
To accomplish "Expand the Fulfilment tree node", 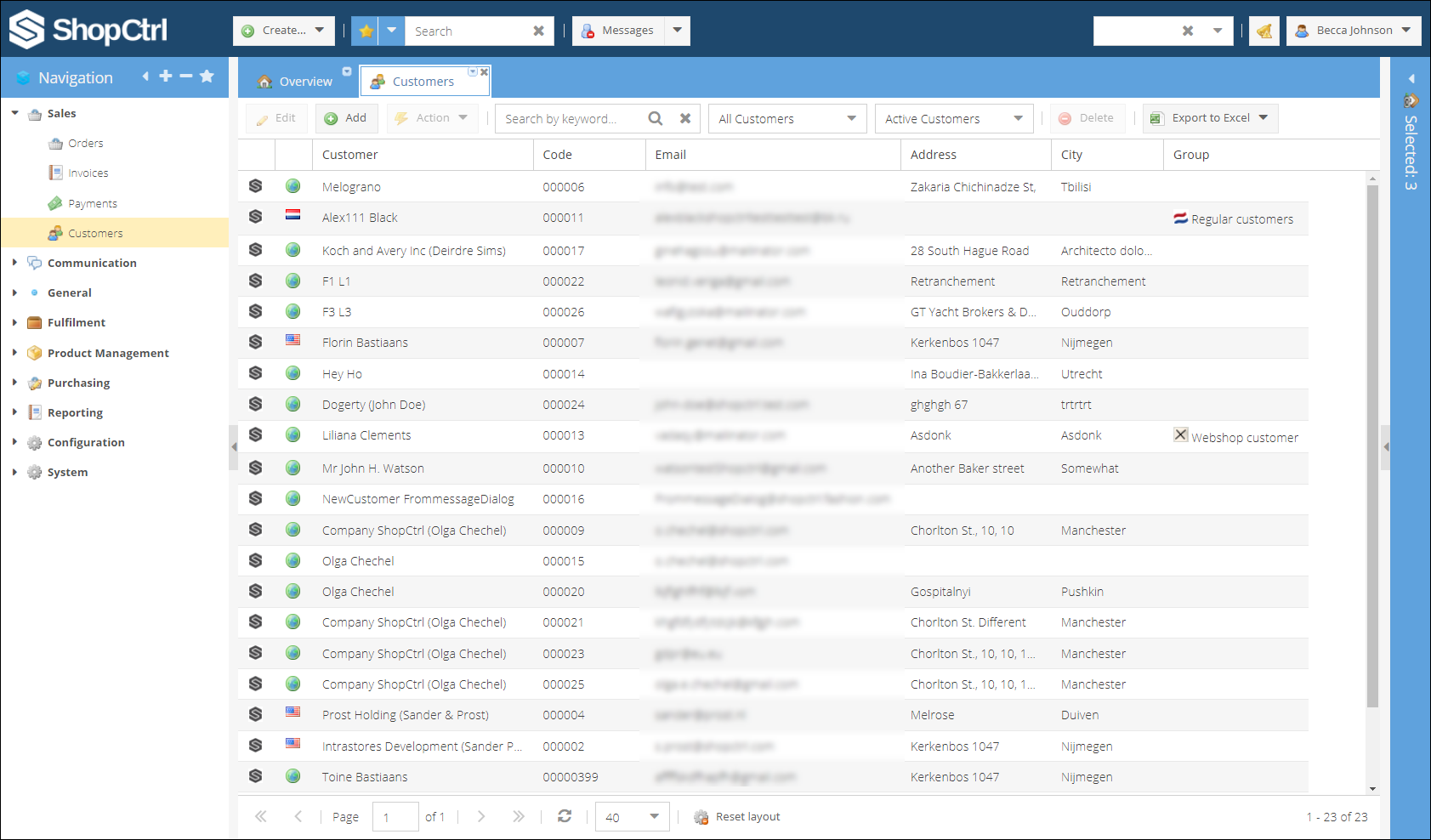I will point(14,322).
